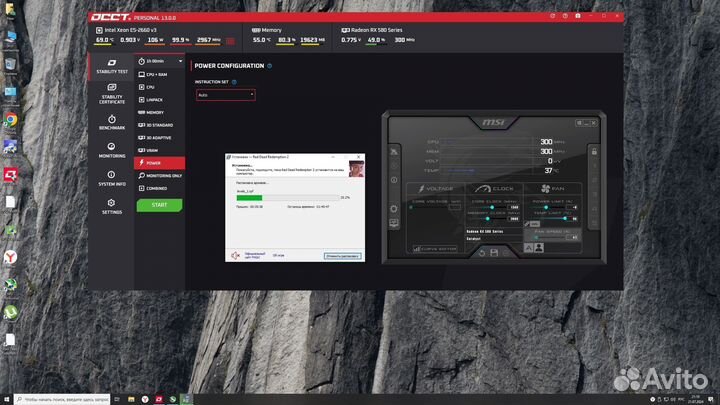Open the Stability Test section in OCCT
The height and width of the screenshot is (405, 720).
tap(112, 66)
